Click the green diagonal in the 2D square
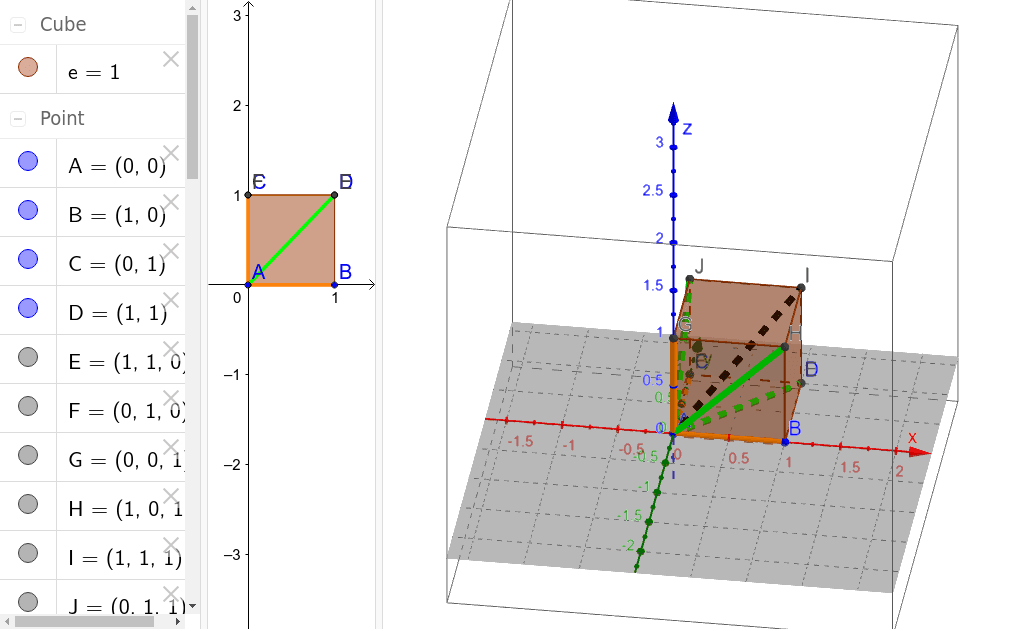Image resolution: width=1024 pixels, height=631 pixels. pyautogui.click(x=291, y=240)
